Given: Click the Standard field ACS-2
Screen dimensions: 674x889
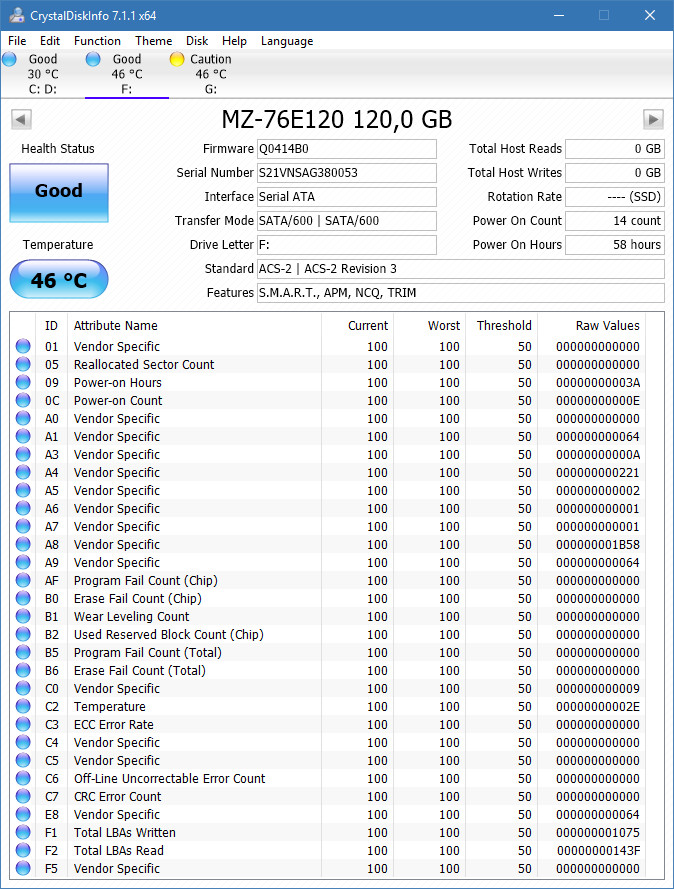Looking at the screenshot, I should click(x=461, y=269).
